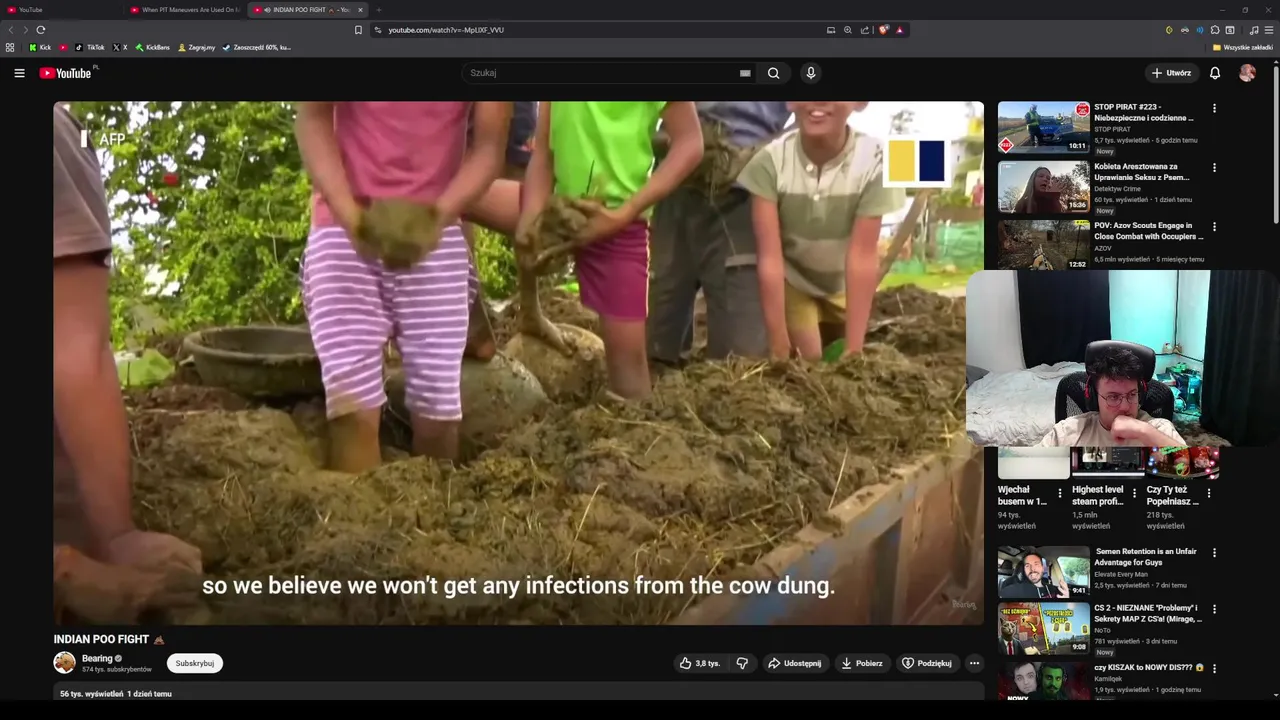This screenshot has height=720, width=1280.
Task: Open the YouTube hamburger guide menu
Action: pyautogui.click(x=19, y=73)
